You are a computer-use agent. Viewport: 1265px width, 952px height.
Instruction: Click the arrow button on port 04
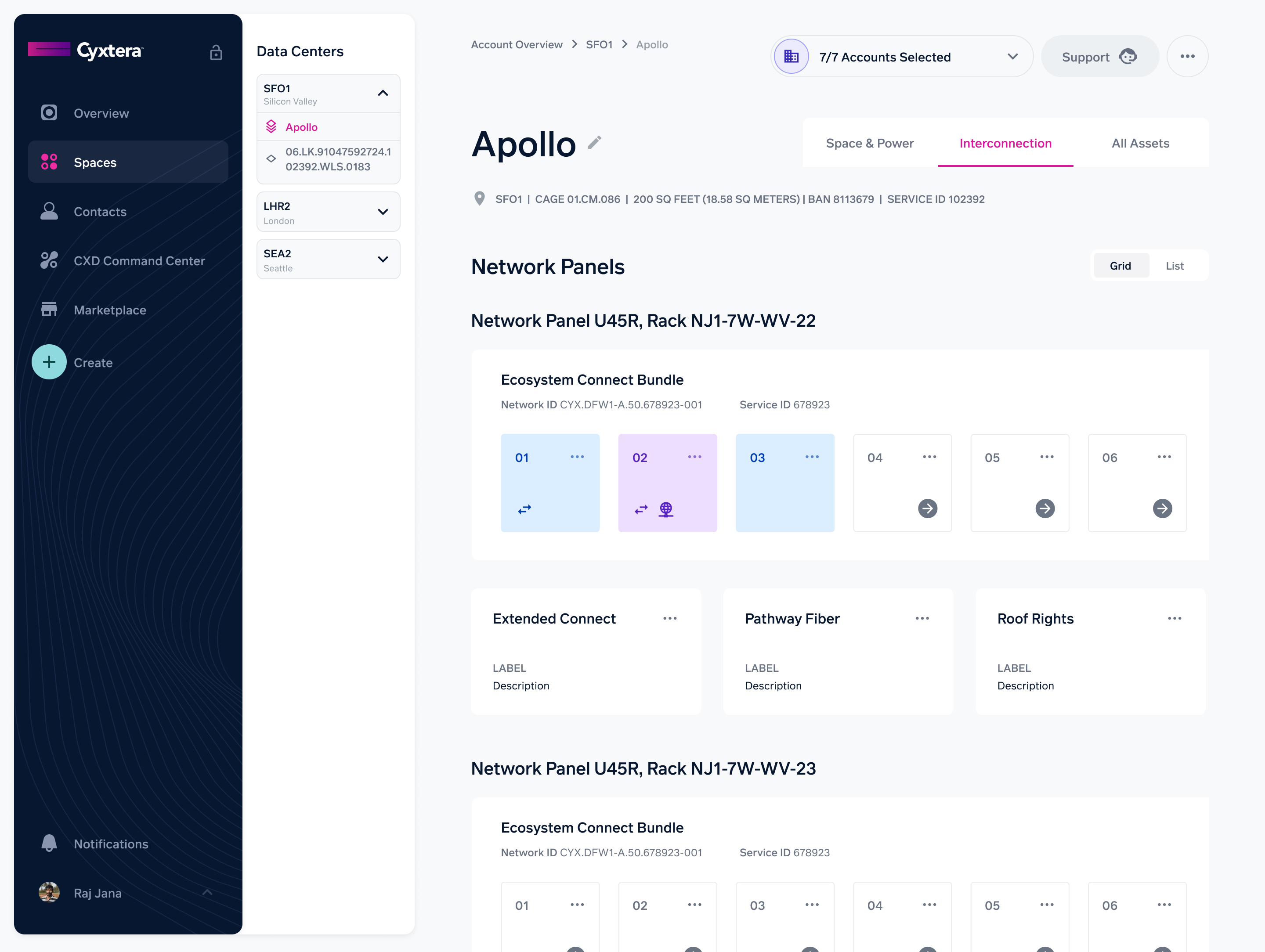coord(928,508)
